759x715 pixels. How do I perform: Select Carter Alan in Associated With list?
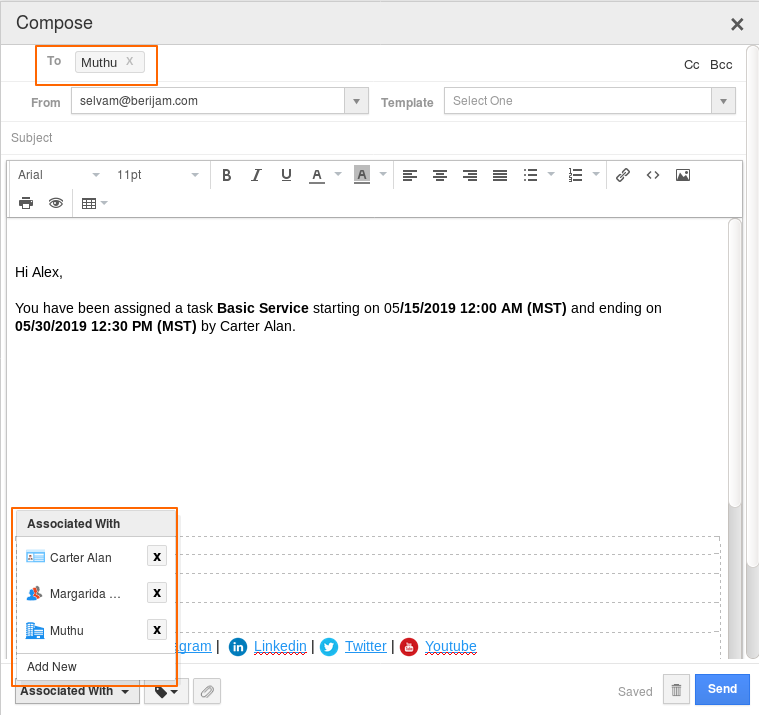pyautogui.click(x=80, y=558)
